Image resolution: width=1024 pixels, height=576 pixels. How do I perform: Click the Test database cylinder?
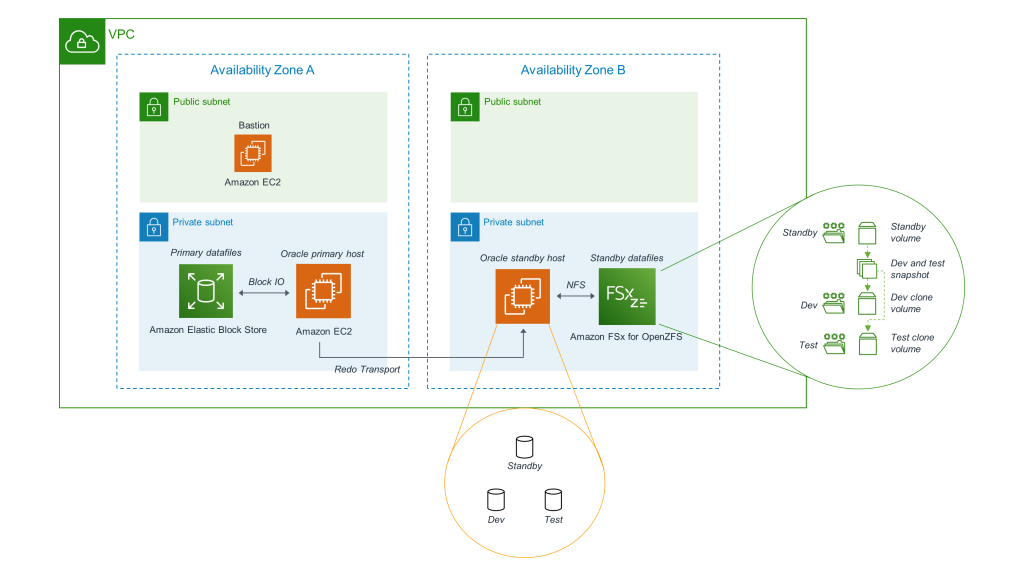coord(553,501)
